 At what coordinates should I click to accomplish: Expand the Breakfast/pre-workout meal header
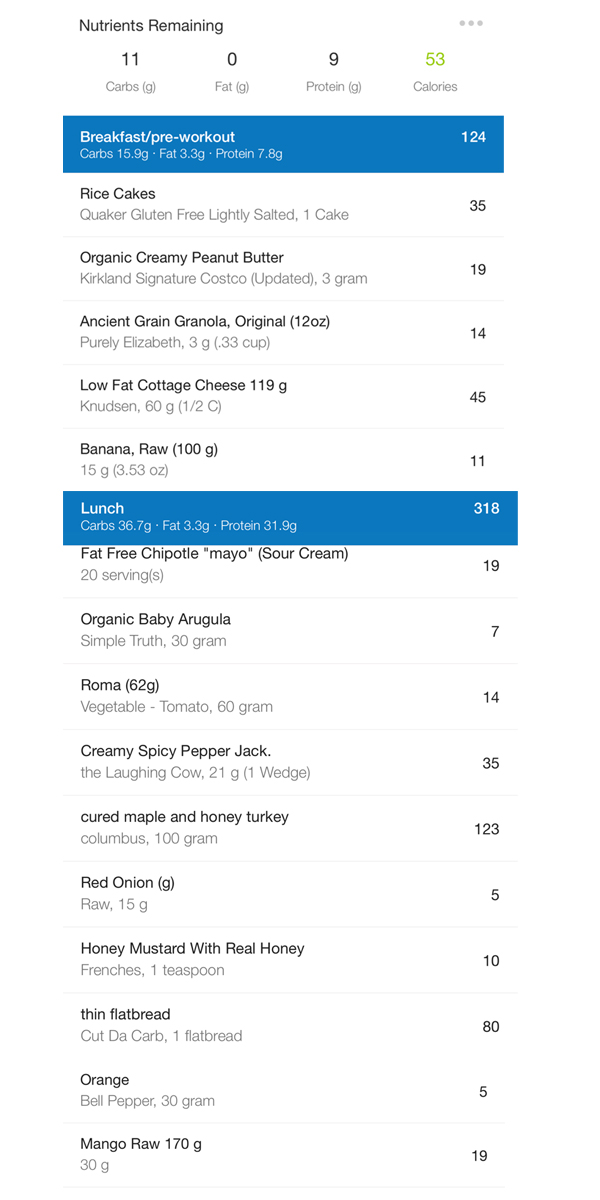point(283,145)
